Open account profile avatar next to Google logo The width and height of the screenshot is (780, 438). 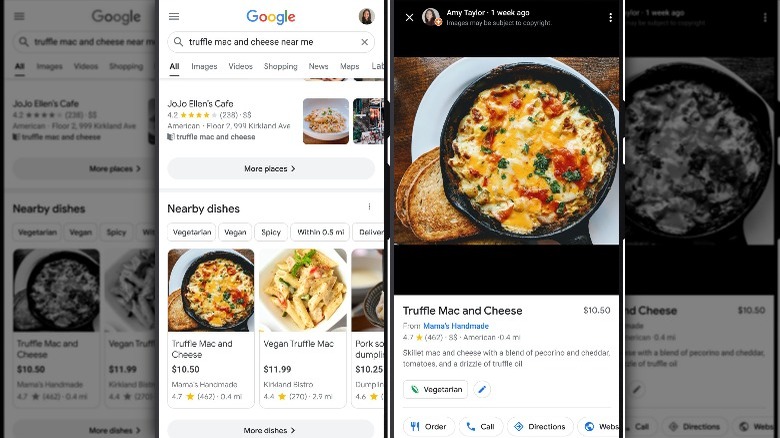tap(367, 16)
